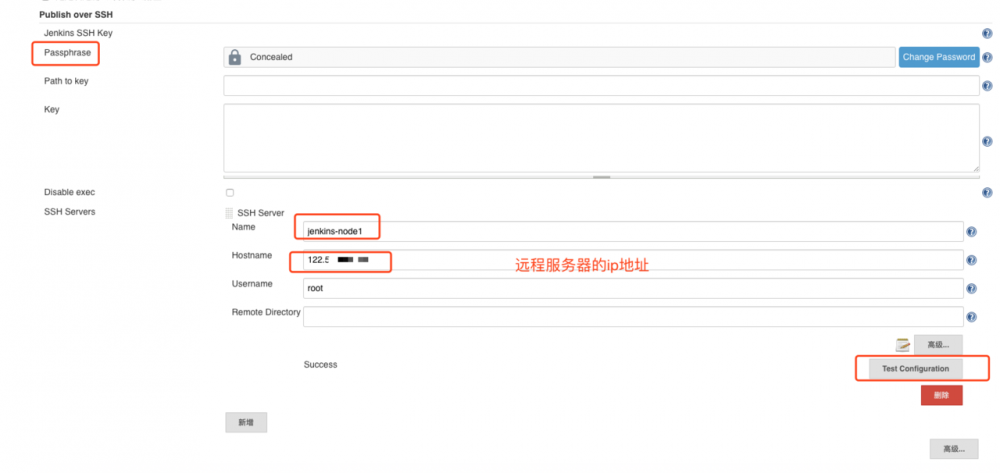Expand SSH server 高级 advanced settings
Viewport: 1000px width, 473px height.
coord(938,345)
